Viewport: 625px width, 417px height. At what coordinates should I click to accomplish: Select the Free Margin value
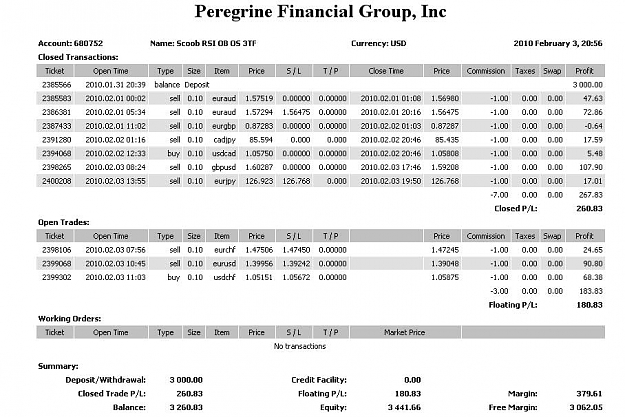click(x=586, y=407)
